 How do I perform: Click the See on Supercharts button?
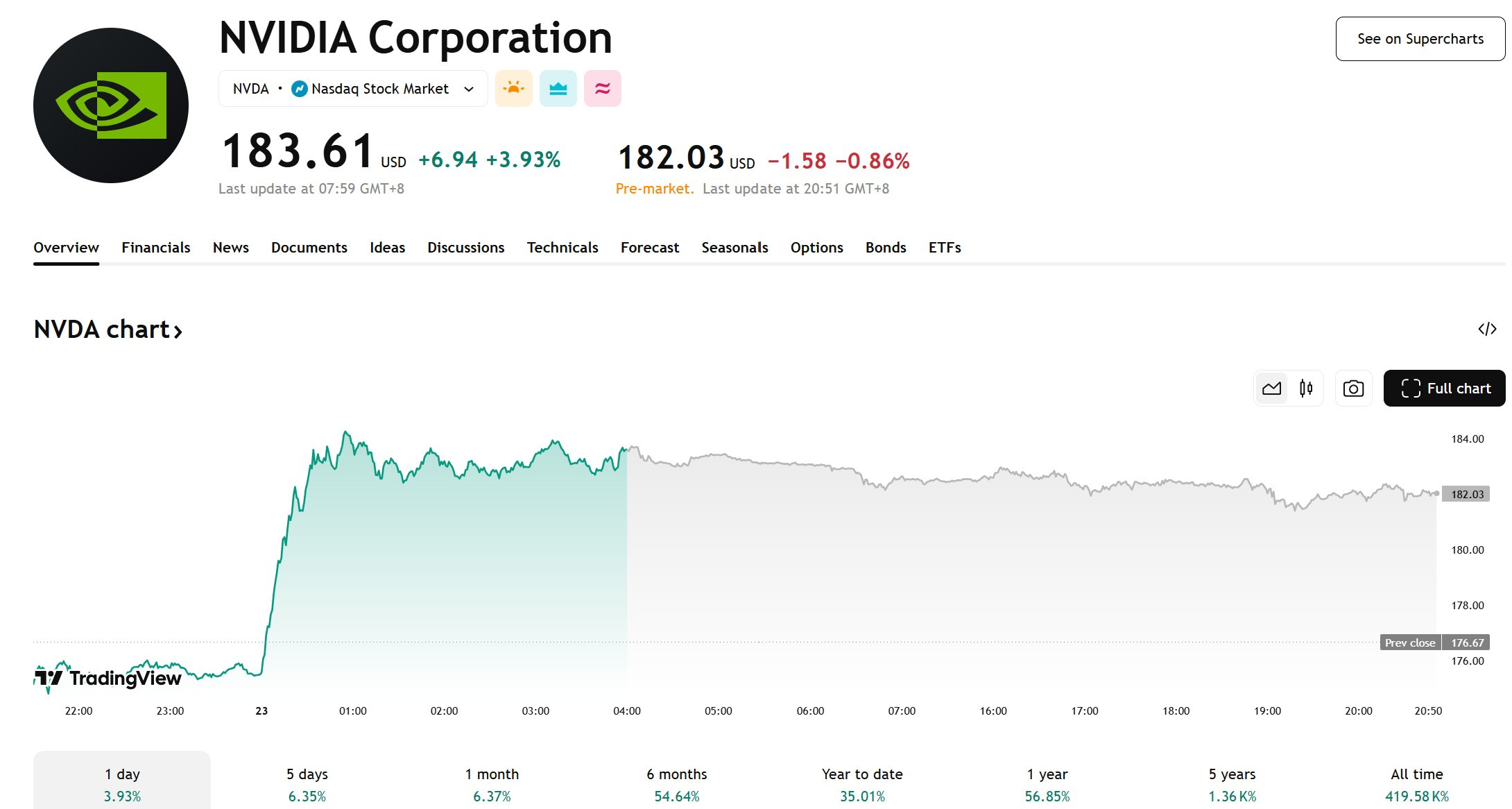tap(1420, 39)
